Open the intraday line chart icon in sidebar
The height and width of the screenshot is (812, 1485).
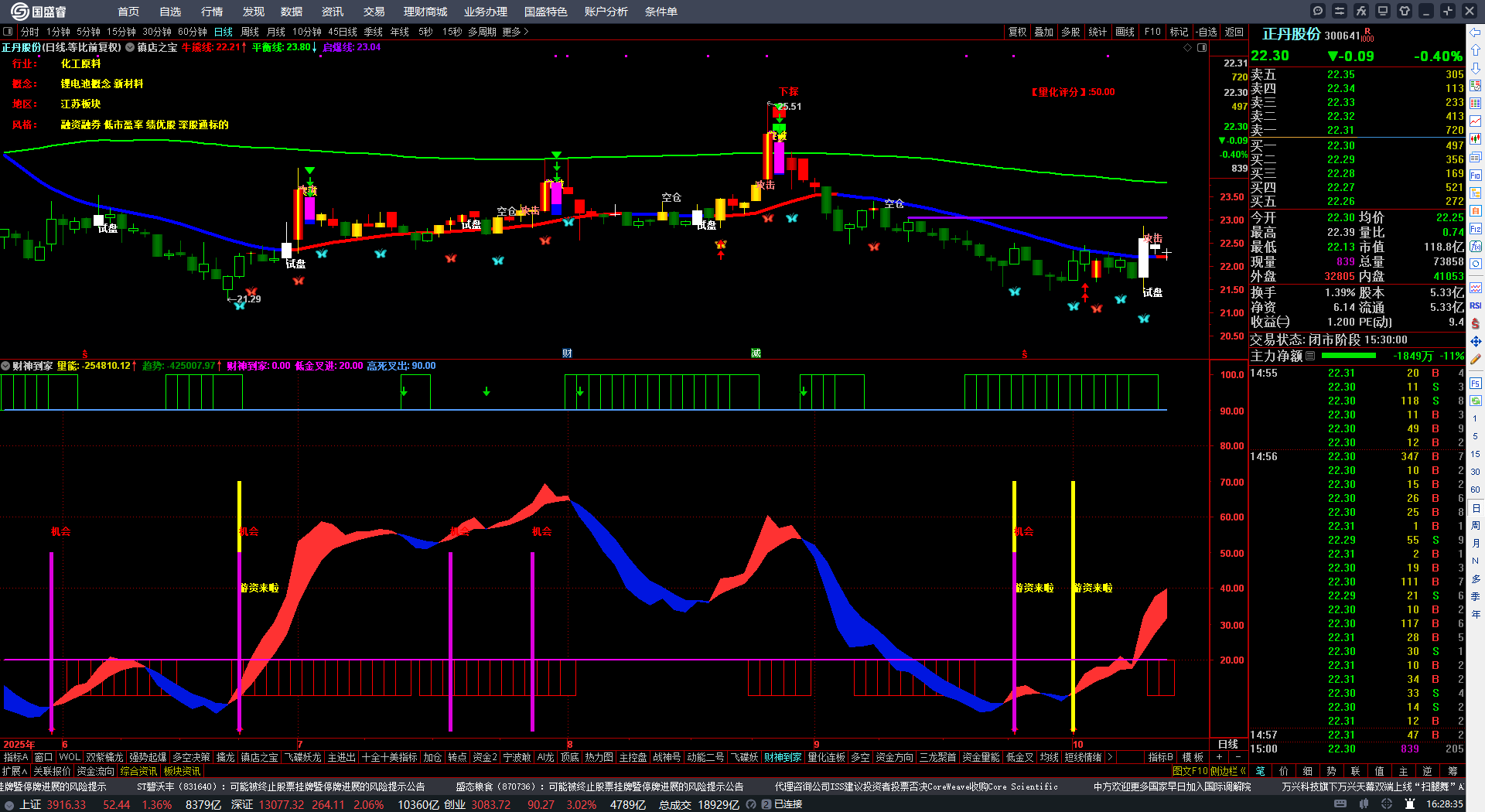click(x=1476, y=121)
